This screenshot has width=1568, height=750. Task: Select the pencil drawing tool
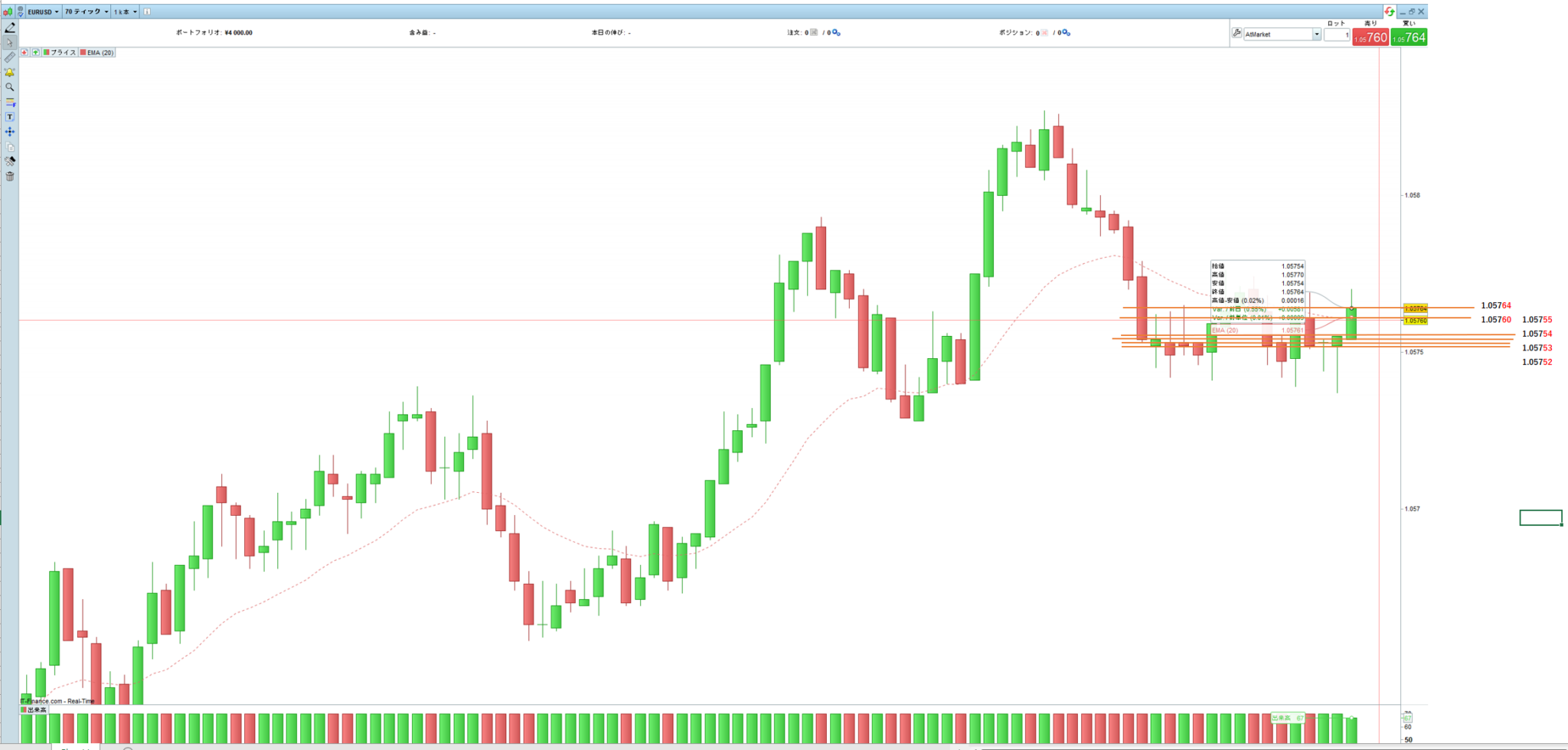point(10,28)
